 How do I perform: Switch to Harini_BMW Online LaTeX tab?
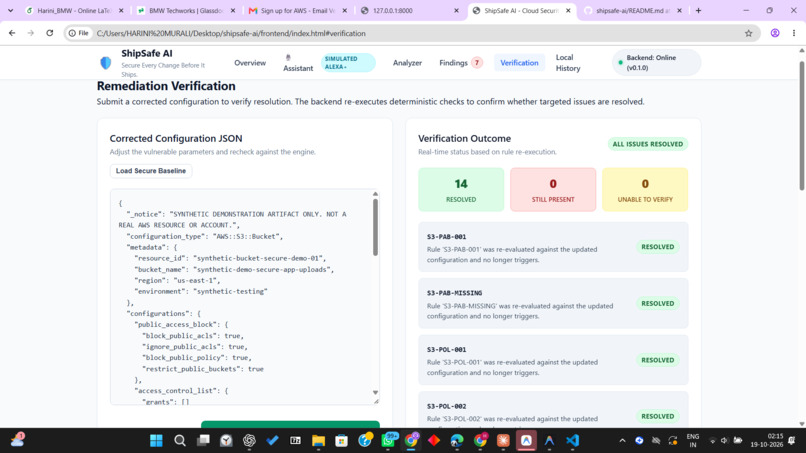75,10
